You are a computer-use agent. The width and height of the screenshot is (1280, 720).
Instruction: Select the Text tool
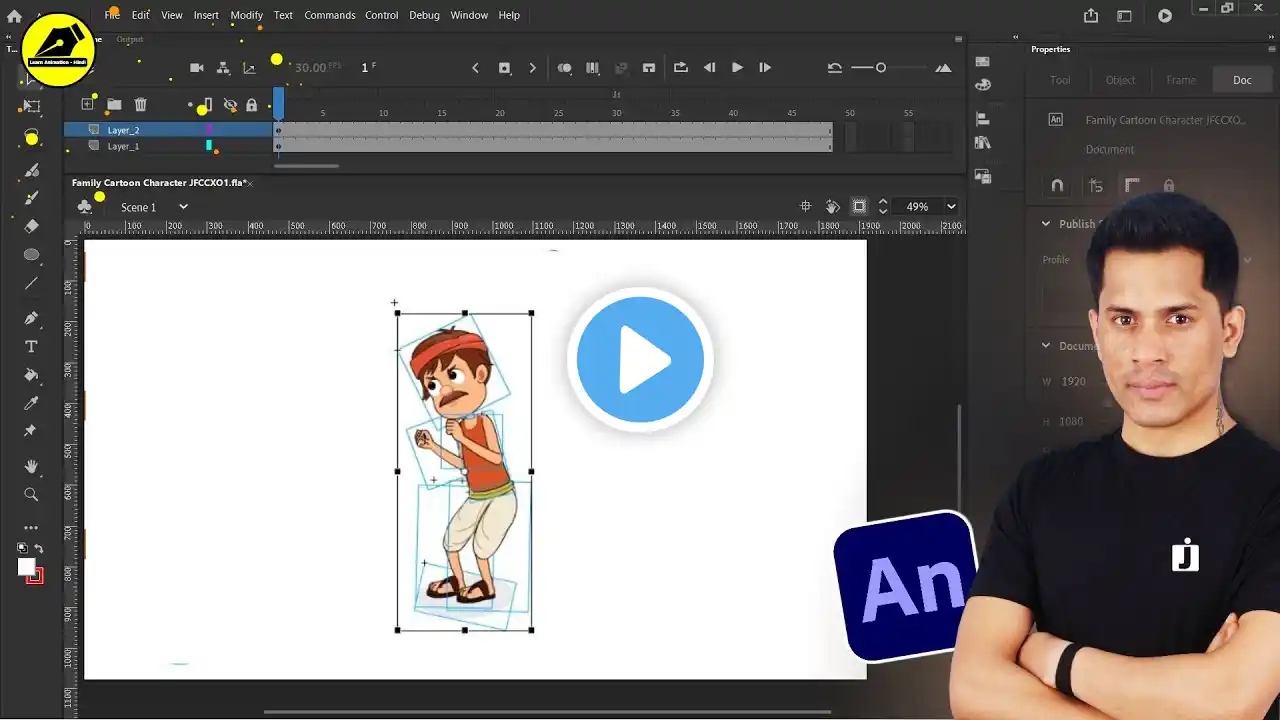[31, 346]
